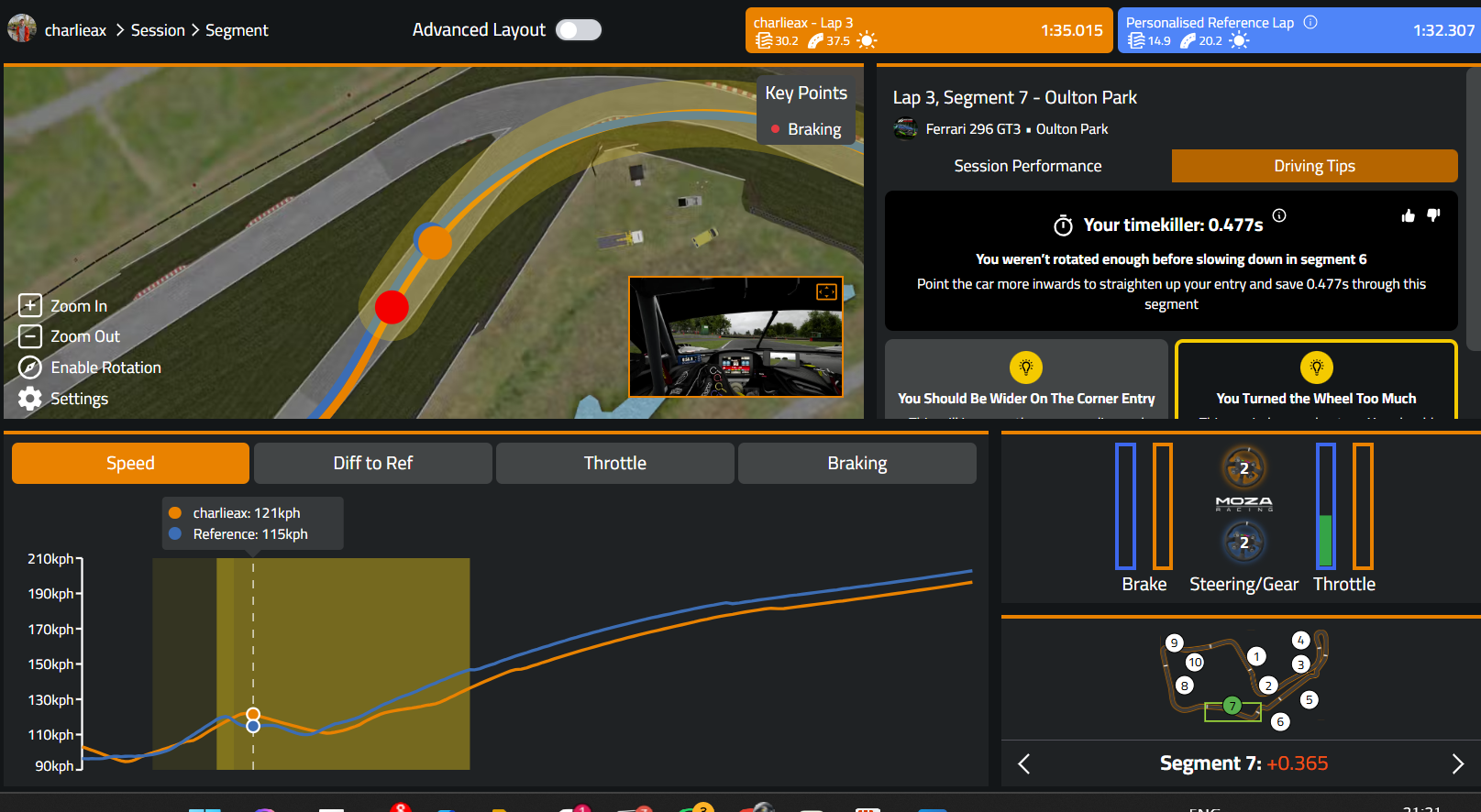Open the cockpit video preview
Image resolution: width=1481 pixels, height=812 pixels.
click(x=735, y=337)
